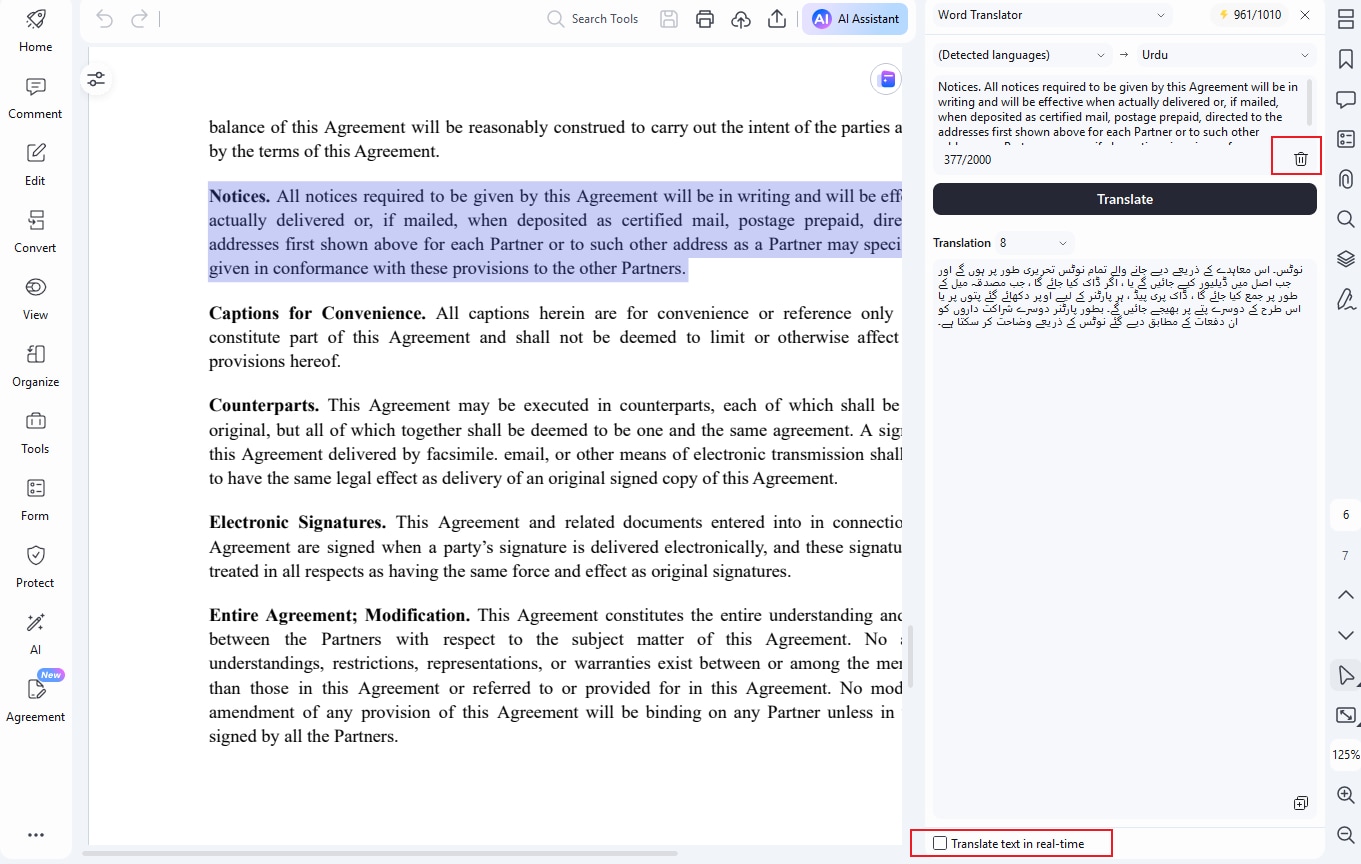Open the signature pen panel
The height and width of the screenshot is (864, 1361).
(1346, 298)
